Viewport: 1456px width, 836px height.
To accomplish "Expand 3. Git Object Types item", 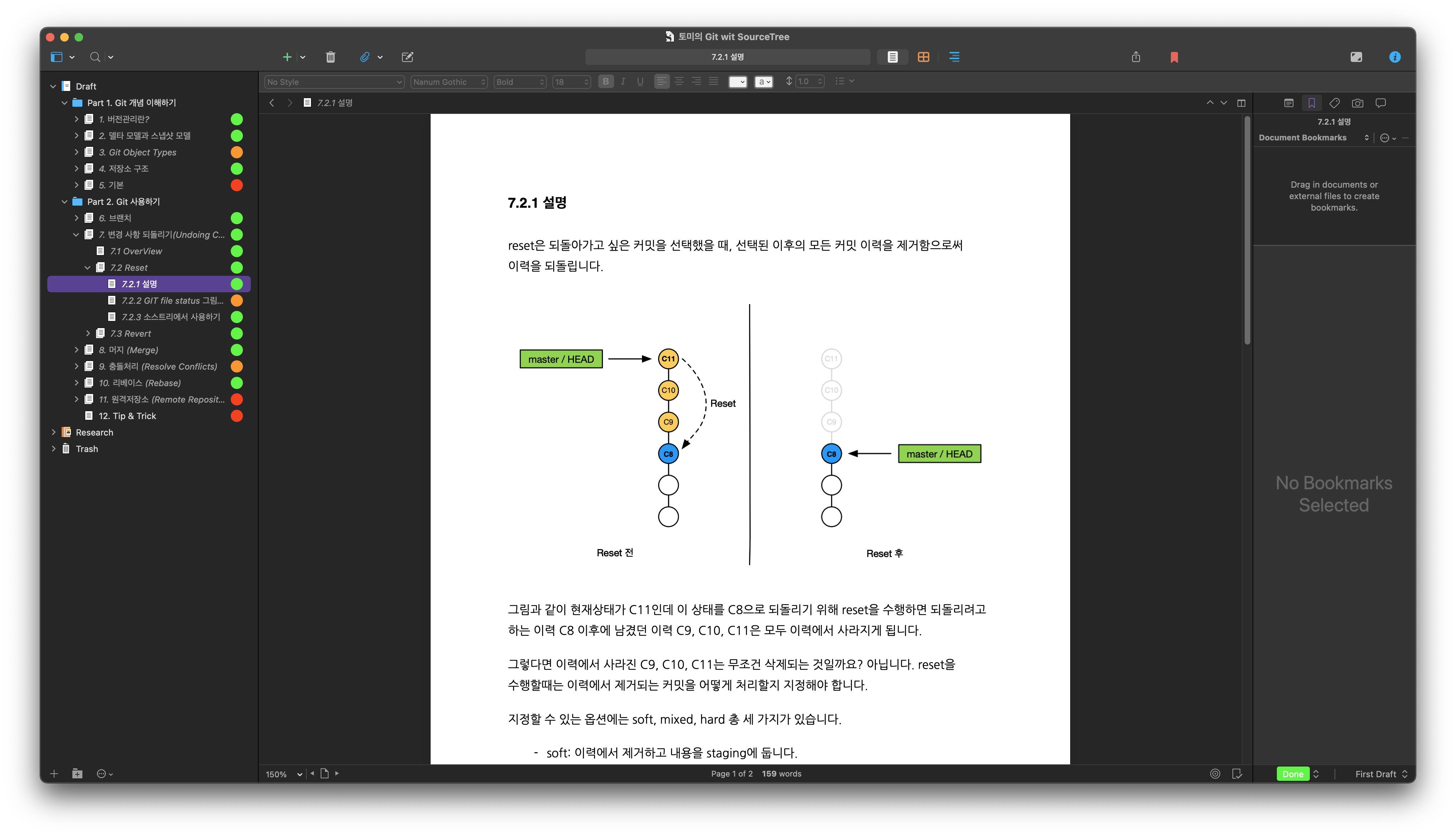I will click(x=76, y=152).
